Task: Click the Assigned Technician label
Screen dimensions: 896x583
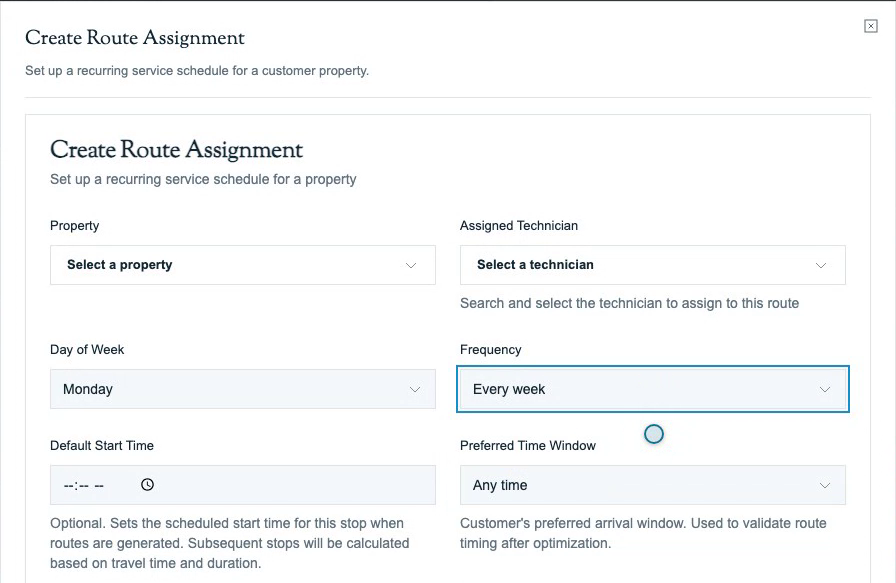Action: click(x=519, y=226)
